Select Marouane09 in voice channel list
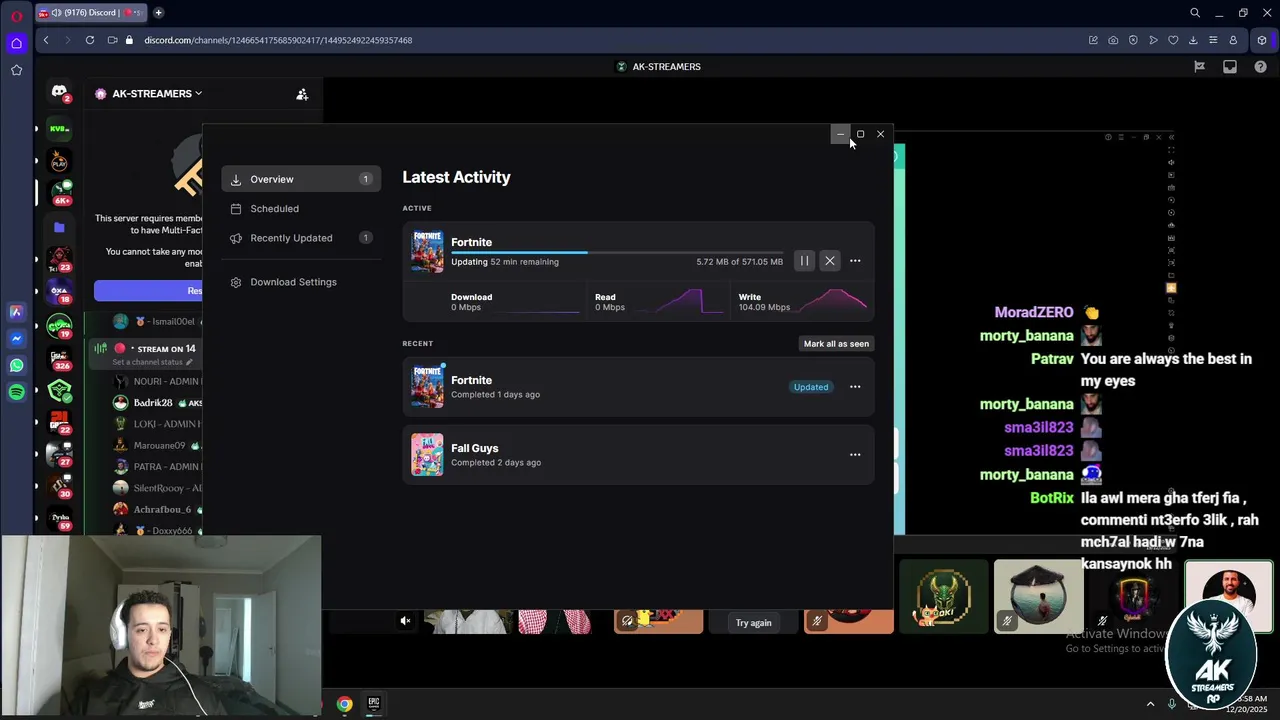Image resolution: width=1280 pixels, height=720 pixels. [x=157, y=446]
